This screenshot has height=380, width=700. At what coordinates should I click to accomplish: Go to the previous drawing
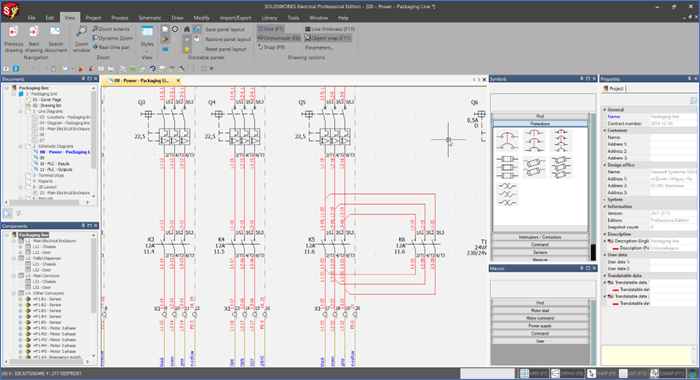point(13,39)
